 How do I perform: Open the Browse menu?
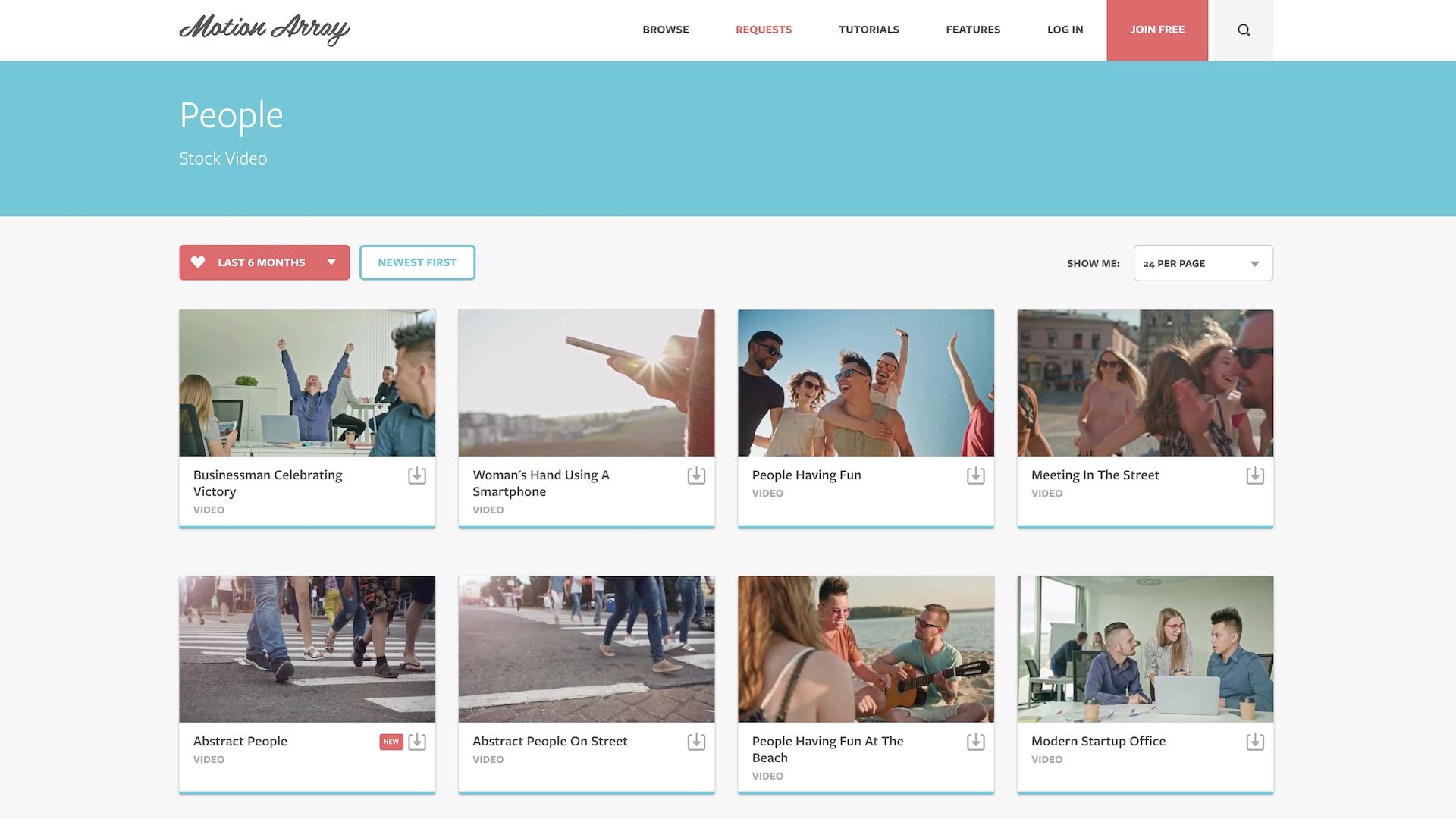pyautogui.click(x=666, y=30)
